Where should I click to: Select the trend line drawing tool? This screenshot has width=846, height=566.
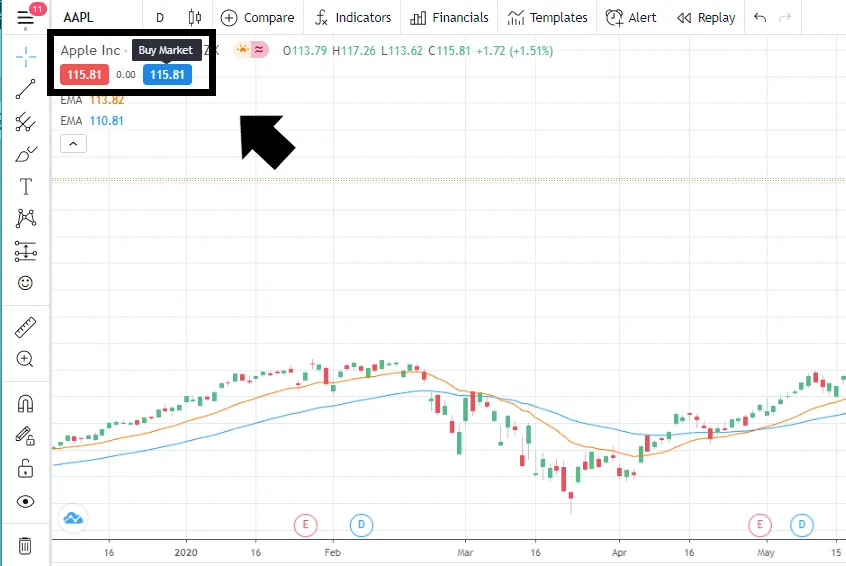click(25, 89)
